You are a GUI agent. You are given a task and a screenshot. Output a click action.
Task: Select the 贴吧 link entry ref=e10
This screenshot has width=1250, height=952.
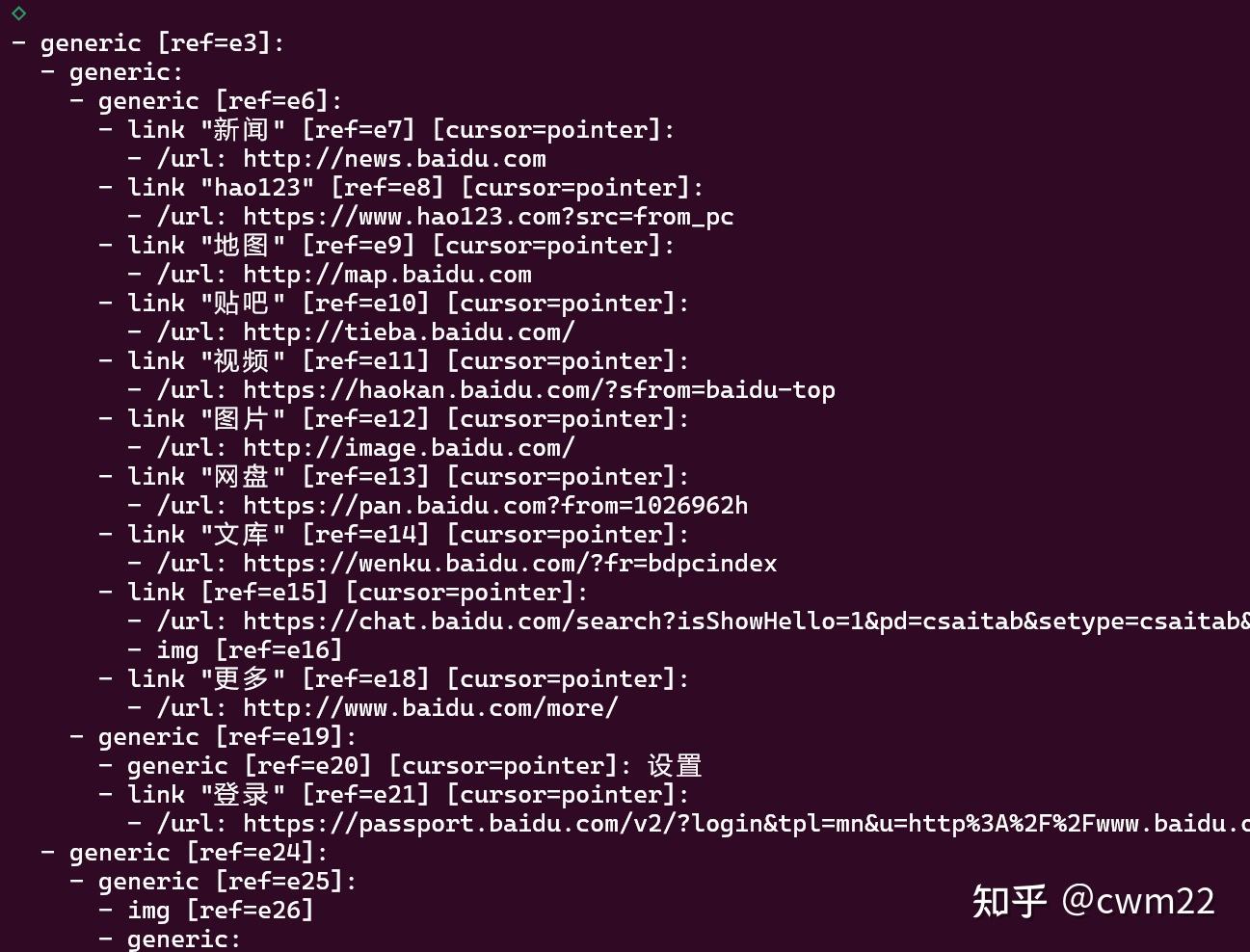click(394, 304)
